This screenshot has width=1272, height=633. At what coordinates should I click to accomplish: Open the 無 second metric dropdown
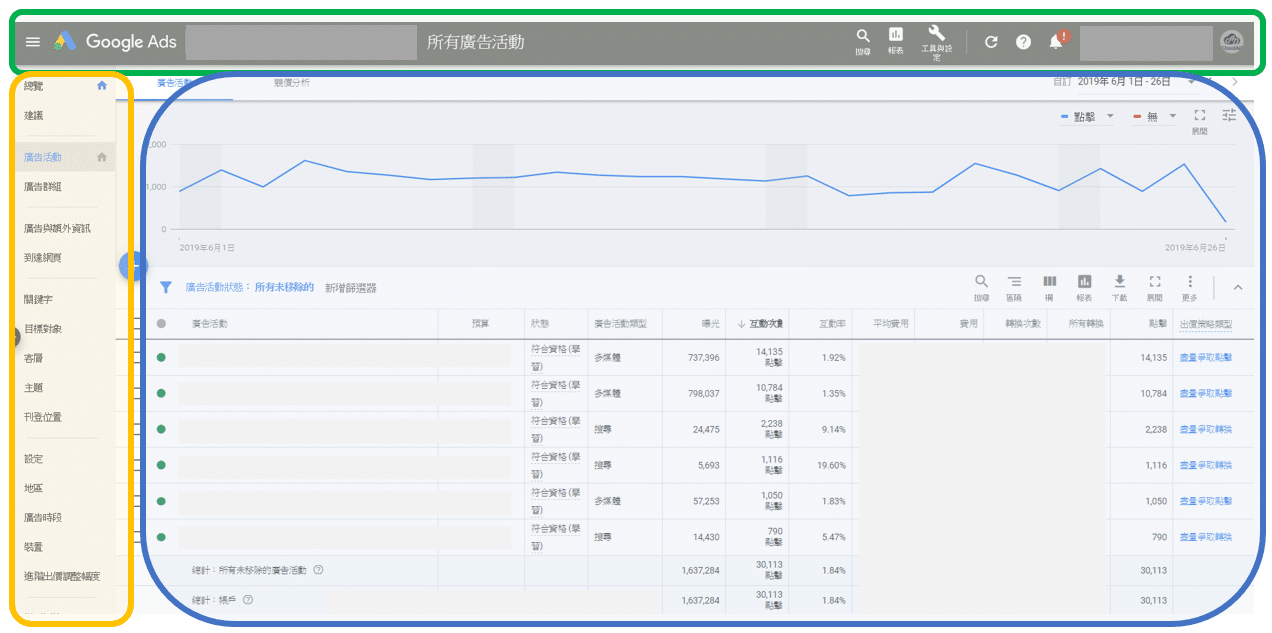1160,116
